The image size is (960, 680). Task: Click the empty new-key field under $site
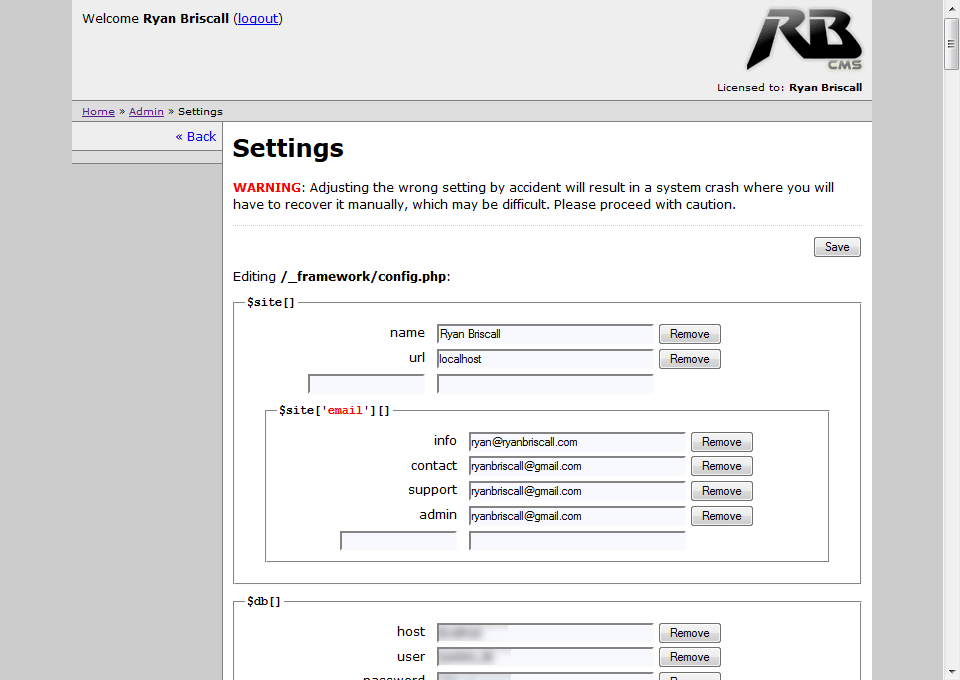point(367,384)
